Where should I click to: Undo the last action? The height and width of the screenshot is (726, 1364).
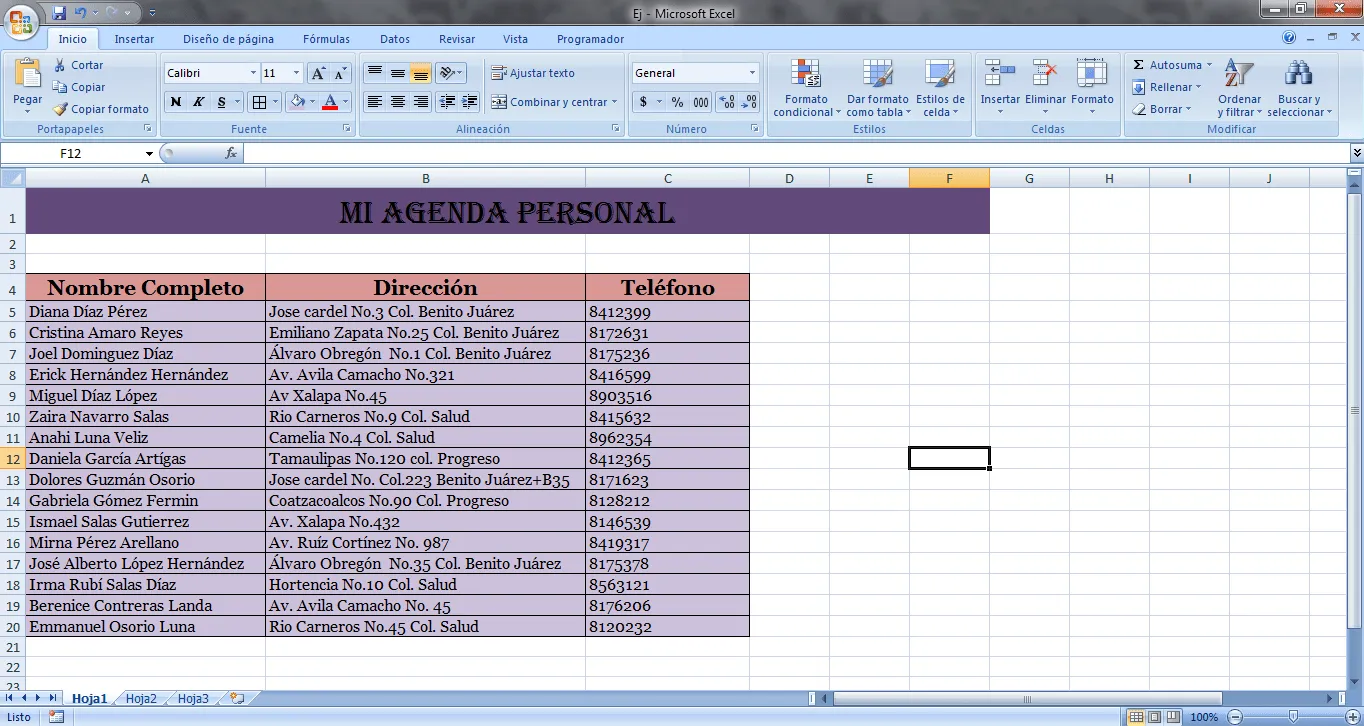tap(80, 13)
